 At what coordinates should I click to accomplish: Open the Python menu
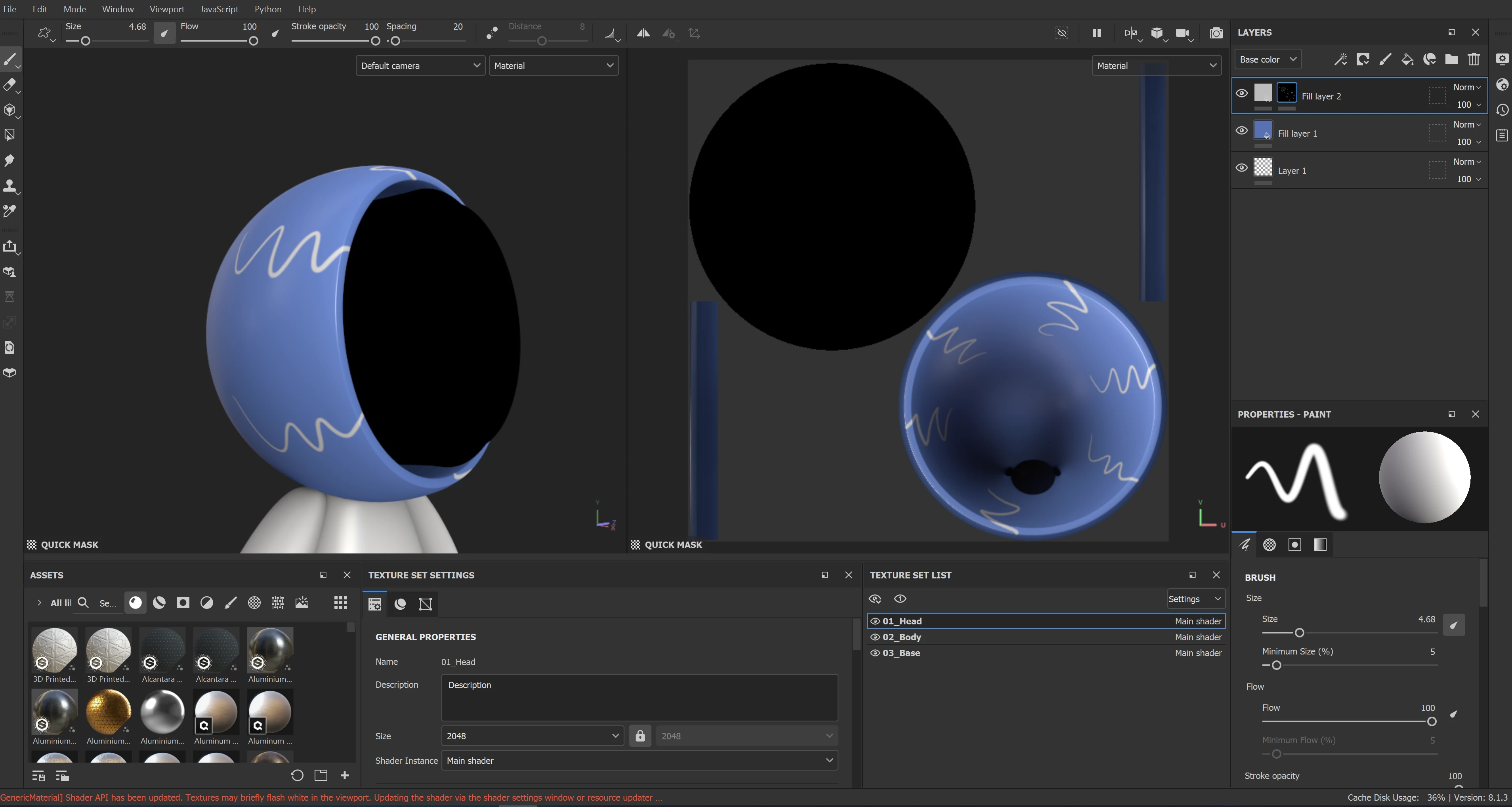click(x=268, y=9)
